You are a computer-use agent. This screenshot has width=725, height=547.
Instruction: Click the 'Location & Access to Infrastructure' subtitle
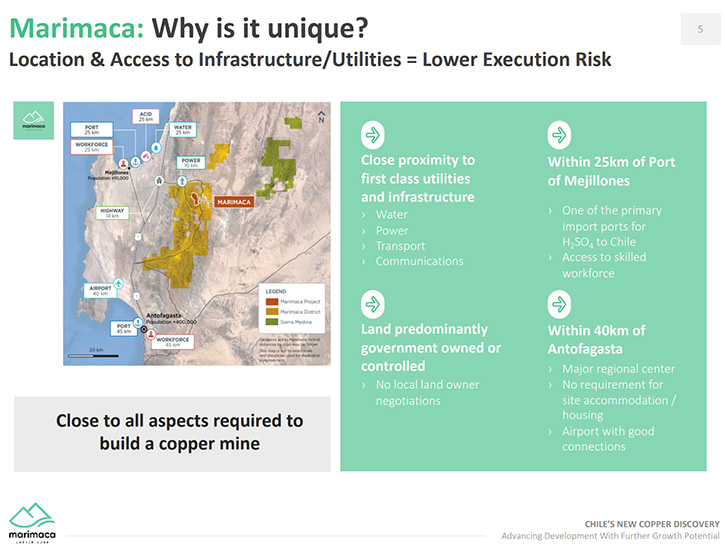[x=310, y=60]
